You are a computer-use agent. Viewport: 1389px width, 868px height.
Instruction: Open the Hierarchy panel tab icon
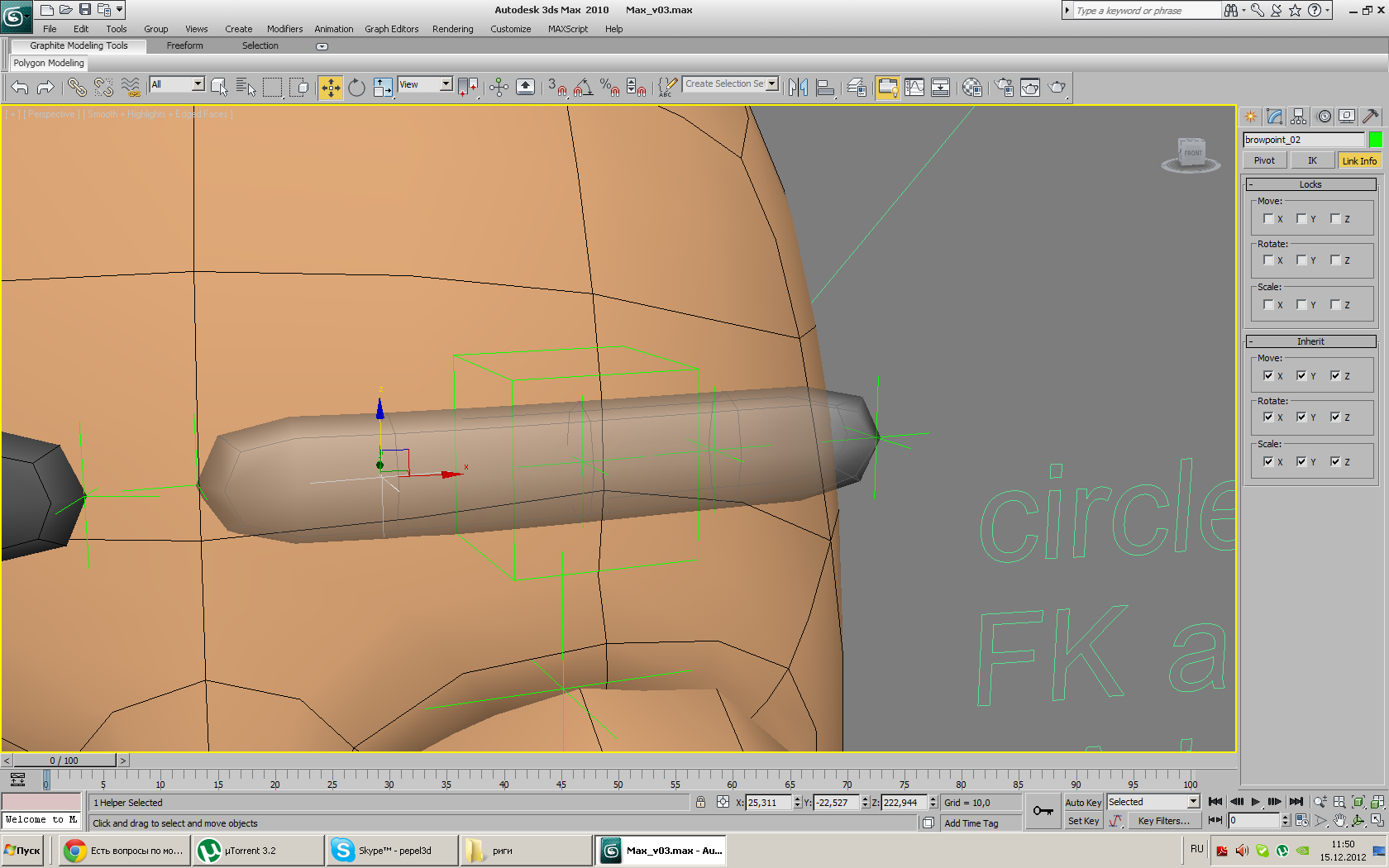pos(1299,117)
